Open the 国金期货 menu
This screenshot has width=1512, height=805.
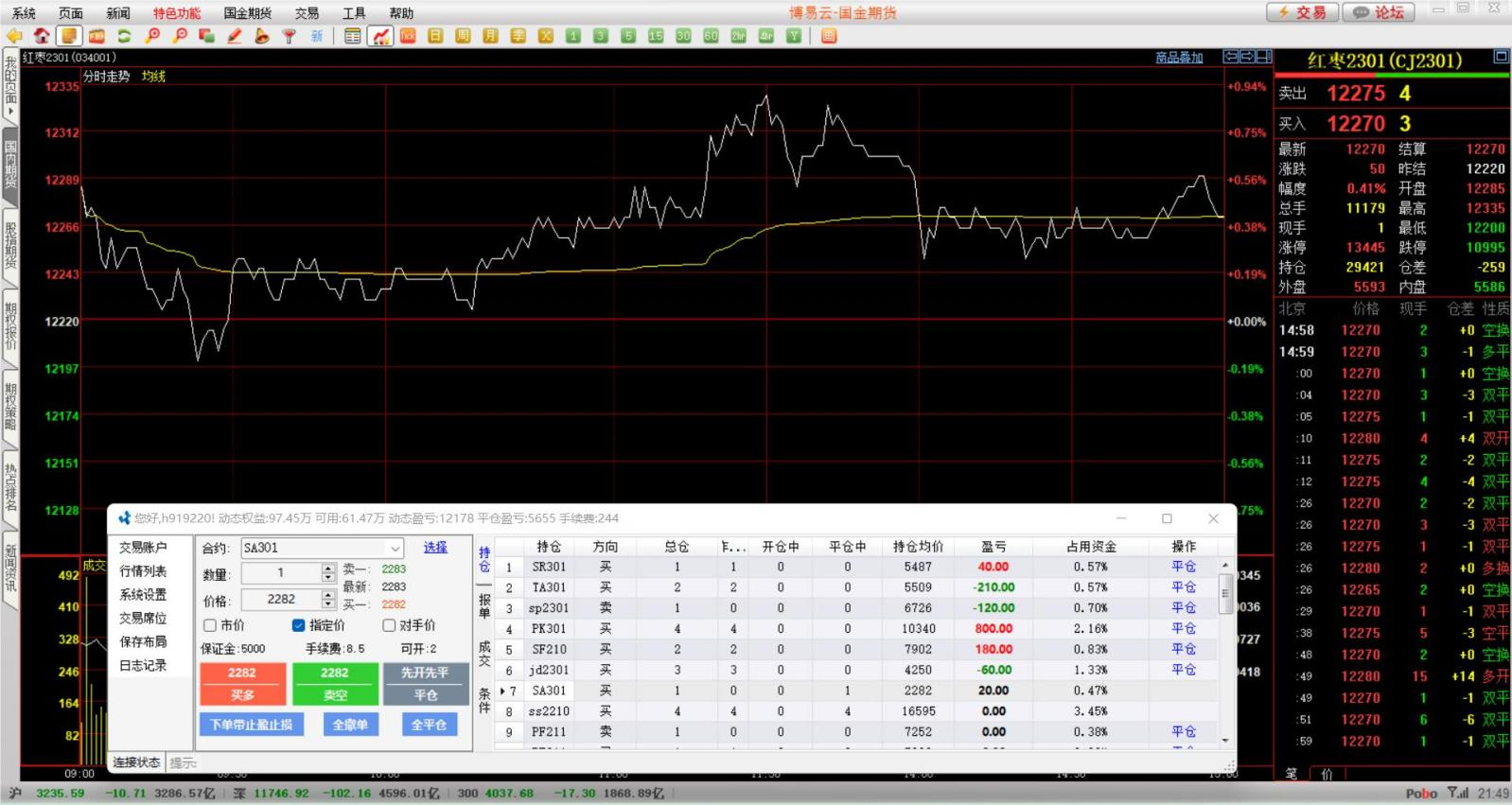point(247,13)
